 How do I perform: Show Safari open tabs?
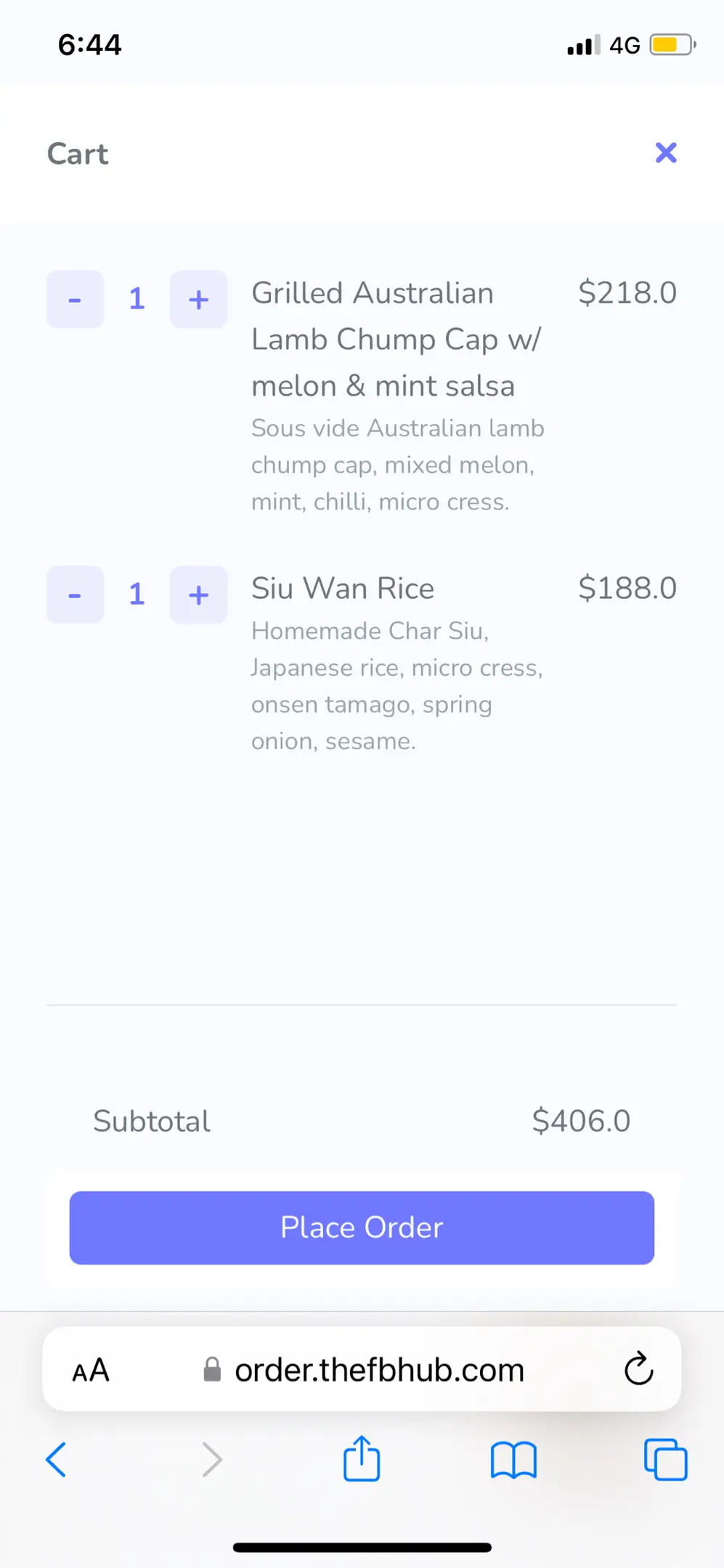coord(665,1459)
